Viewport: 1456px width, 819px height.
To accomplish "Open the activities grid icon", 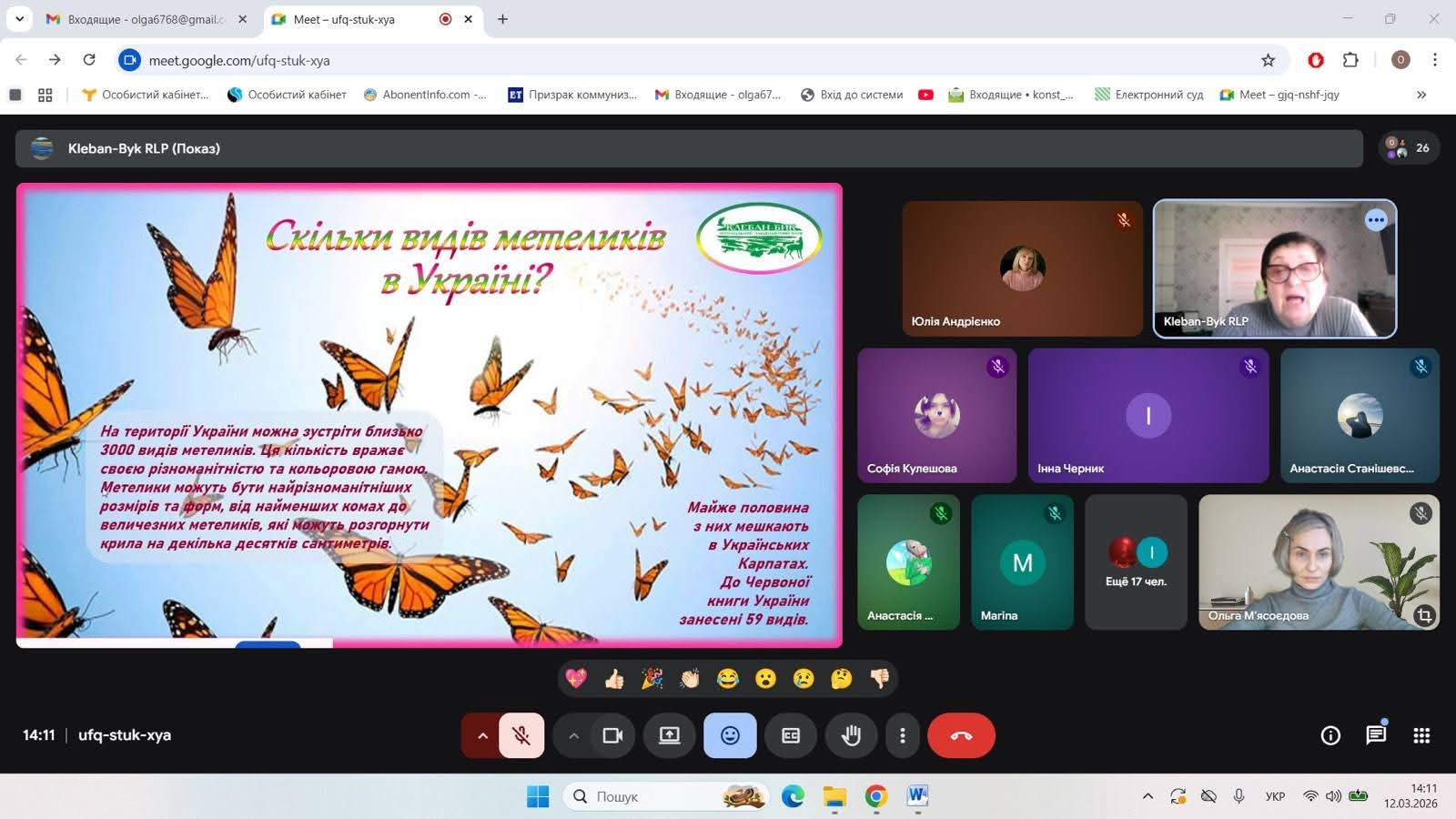I will [x=1421, y=735].
